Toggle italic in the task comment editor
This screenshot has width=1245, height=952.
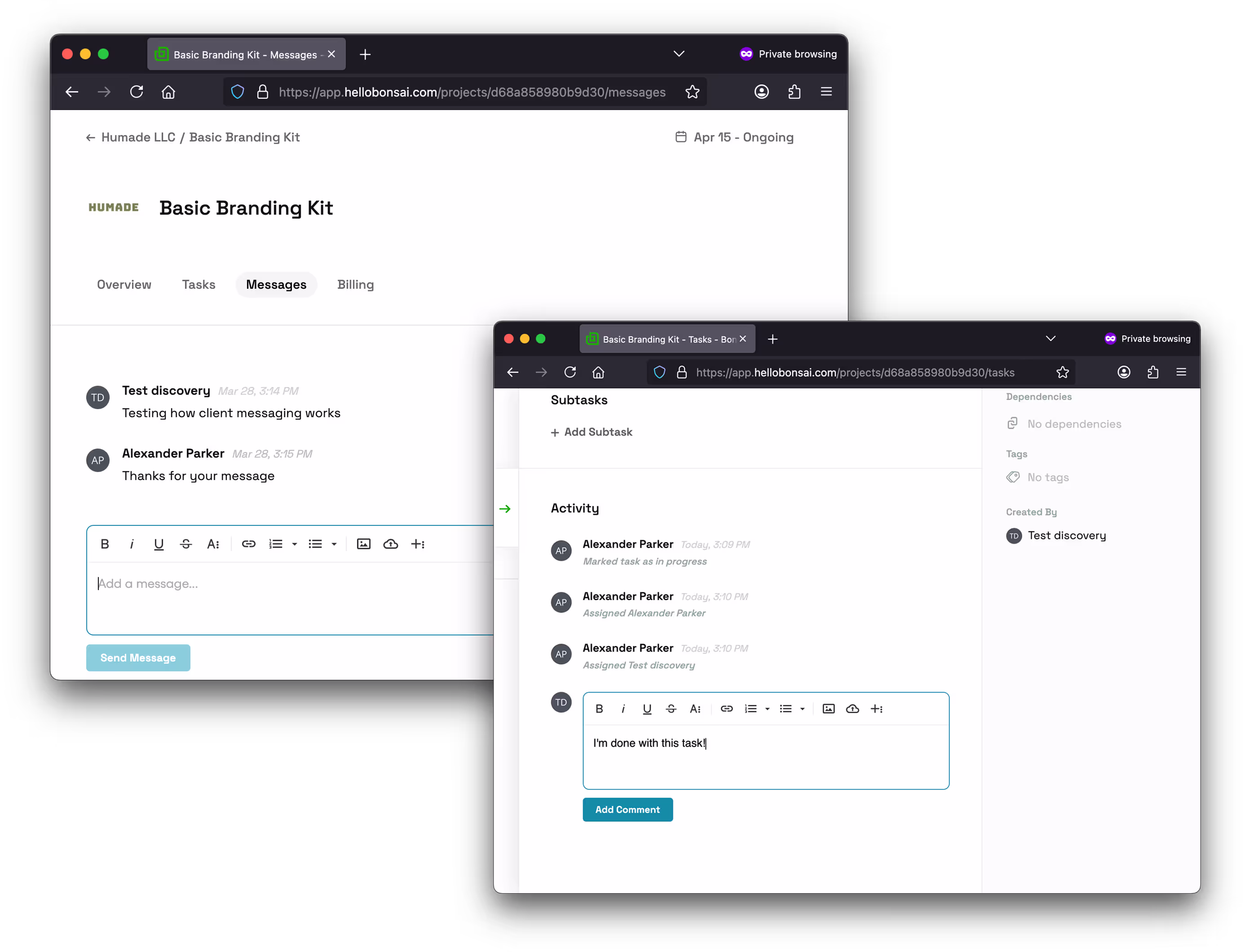pos(623,709)
